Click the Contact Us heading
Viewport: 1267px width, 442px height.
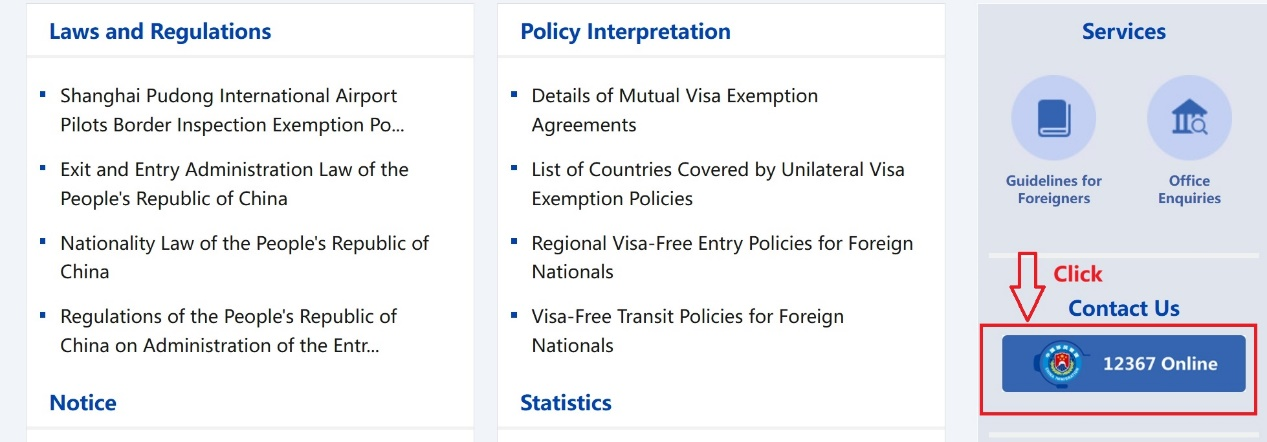click(1124, 308)
